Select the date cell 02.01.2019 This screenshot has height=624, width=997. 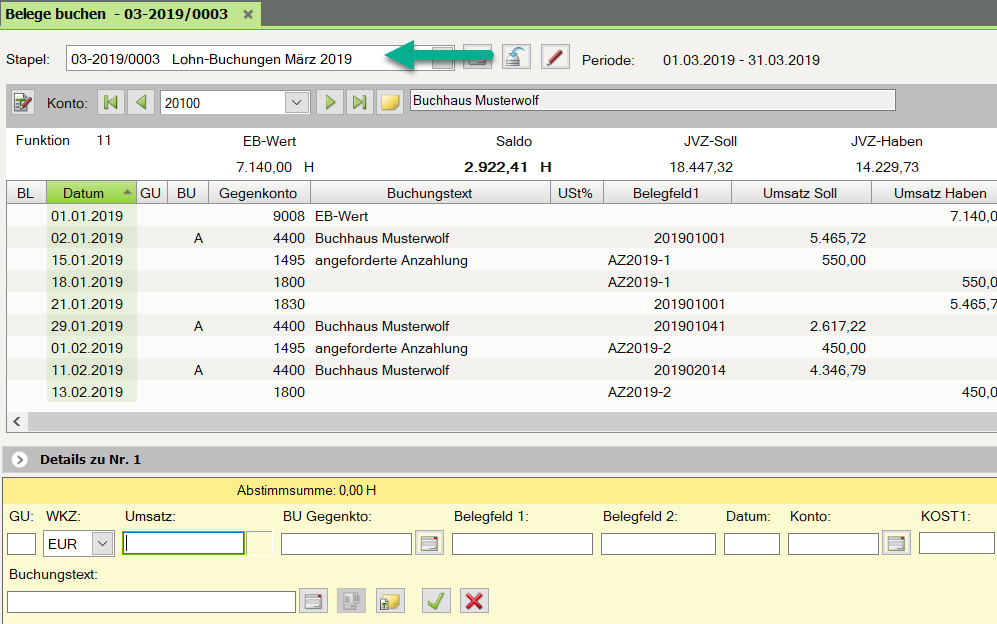[x=87, y=239]
